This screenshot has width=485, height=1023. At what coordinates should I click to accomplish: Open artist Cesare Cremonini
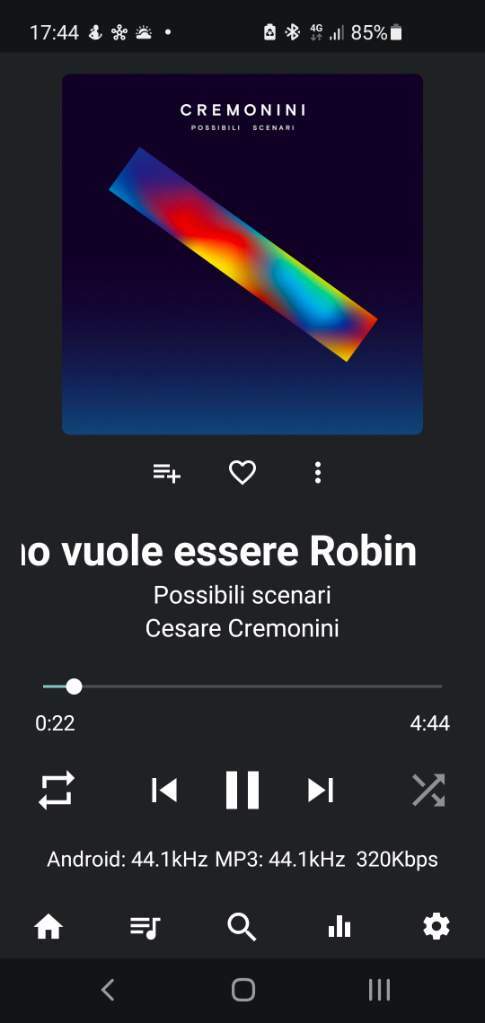242,629
